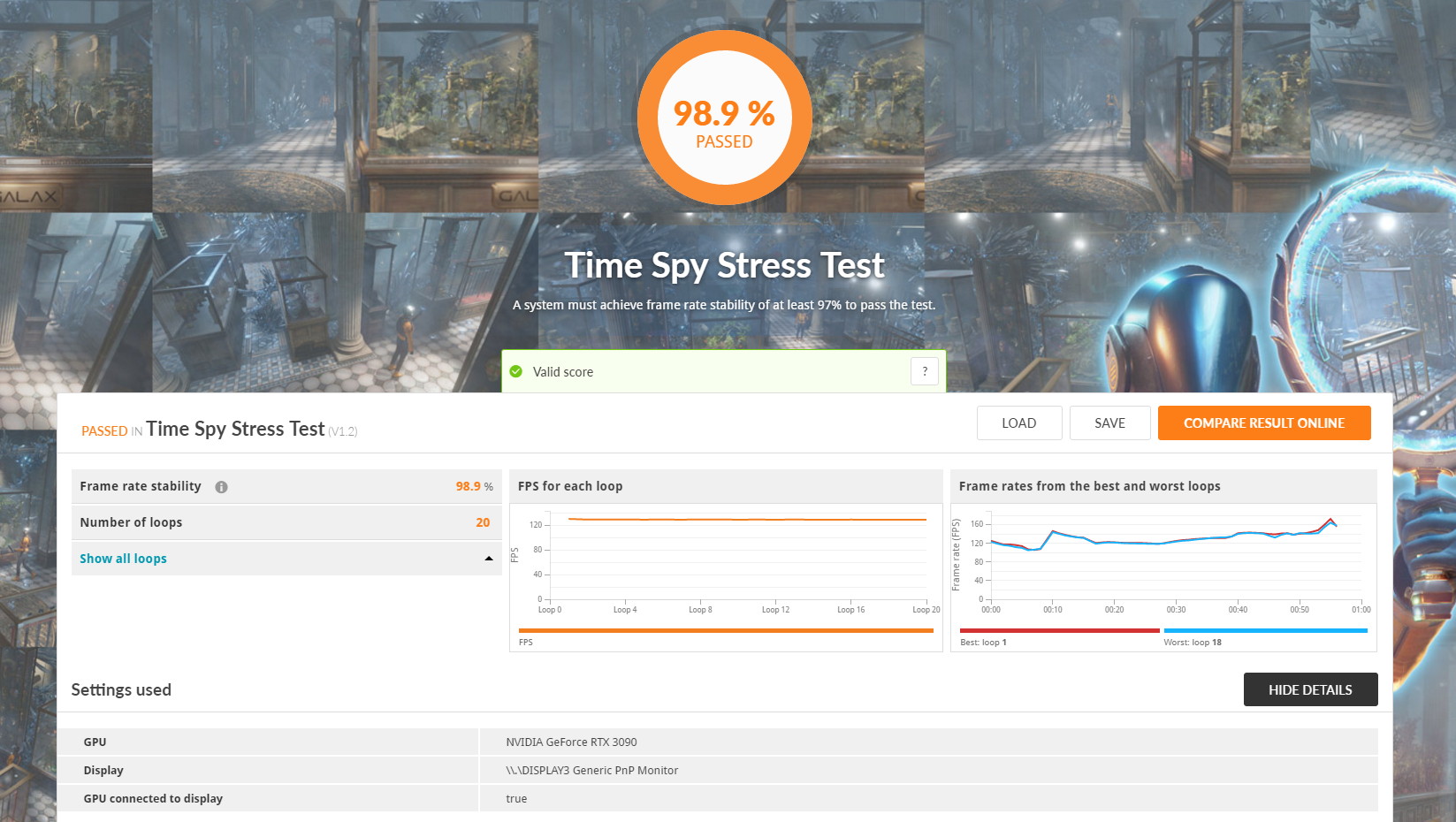Click the LOAD button
The width and height of the screenshot is (1456, 822).
1019,423
